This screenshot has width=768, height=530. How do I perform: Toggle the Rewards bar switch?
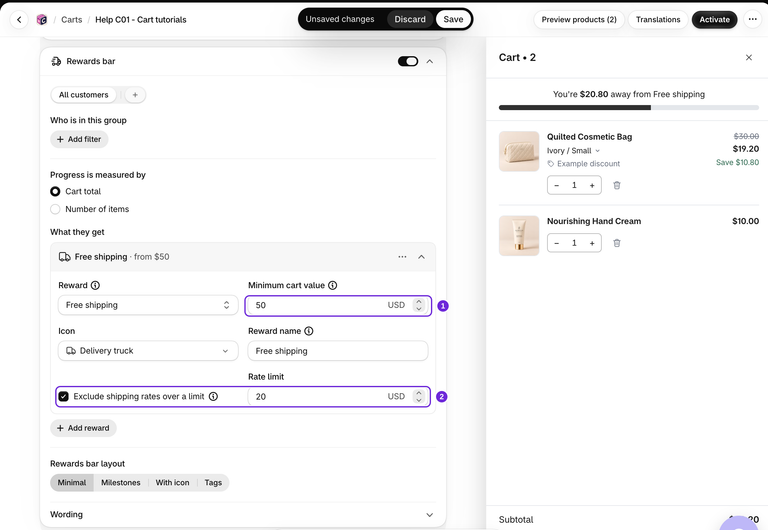408,61
